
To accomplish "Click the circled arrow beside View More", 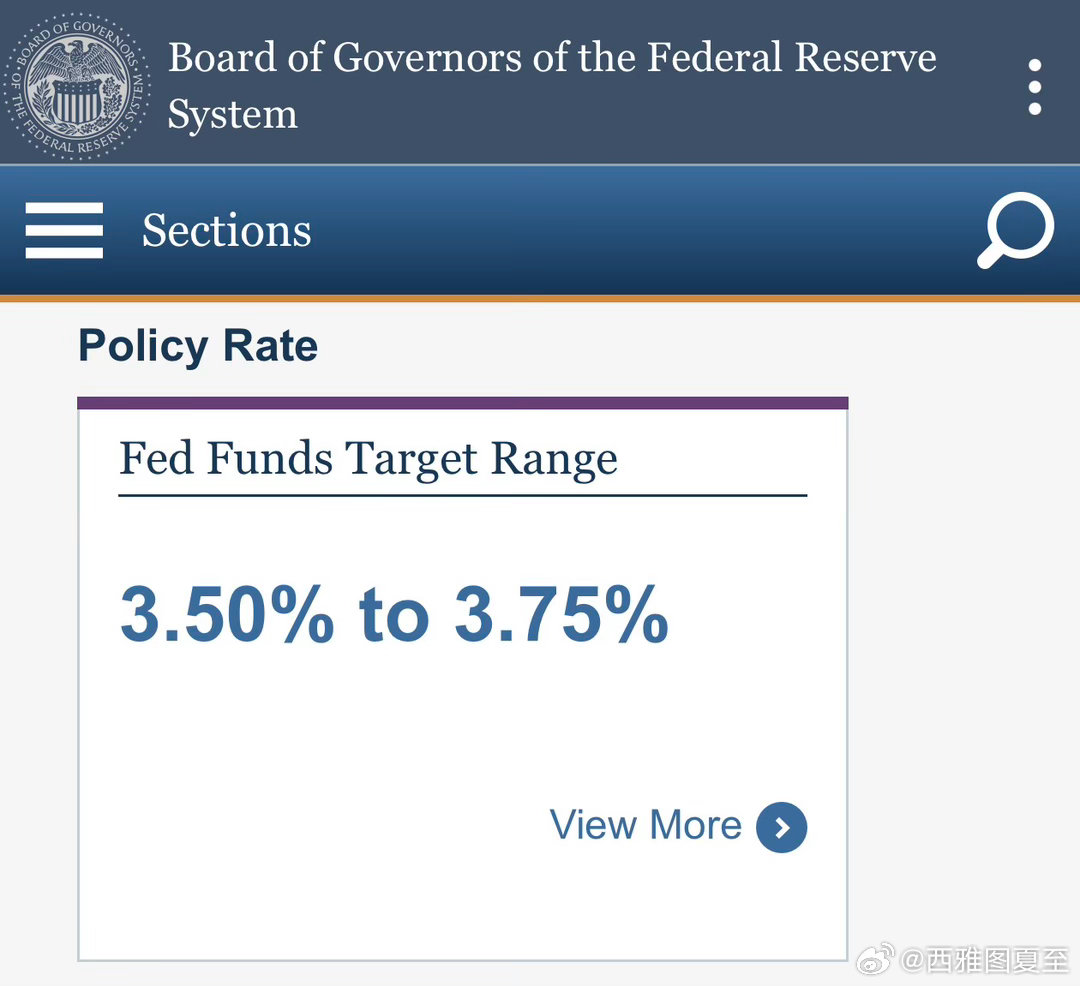I will click(x=781, y=827).
